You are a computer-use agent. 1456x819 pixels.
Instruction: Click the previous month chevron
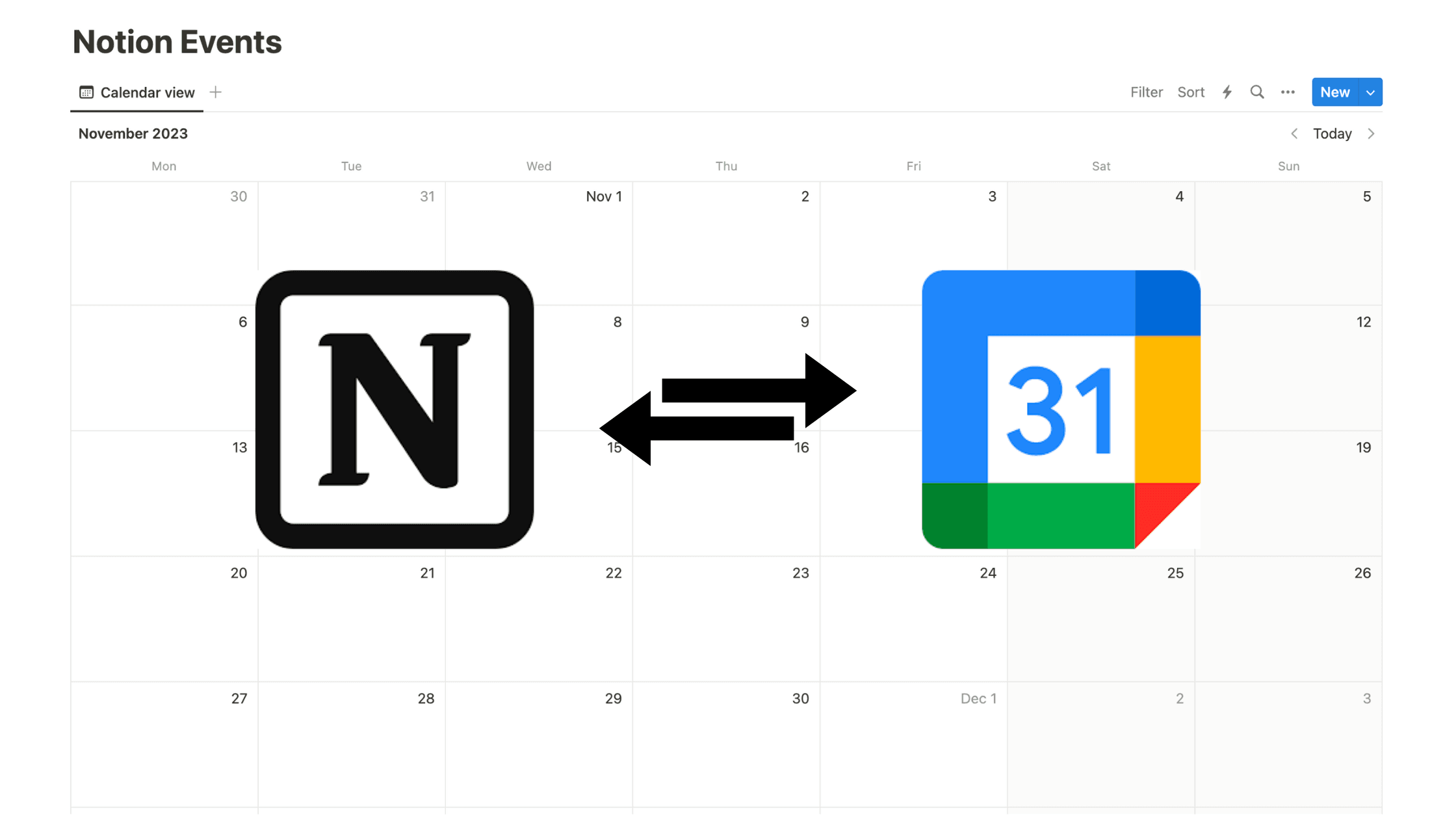(1297, 133)
